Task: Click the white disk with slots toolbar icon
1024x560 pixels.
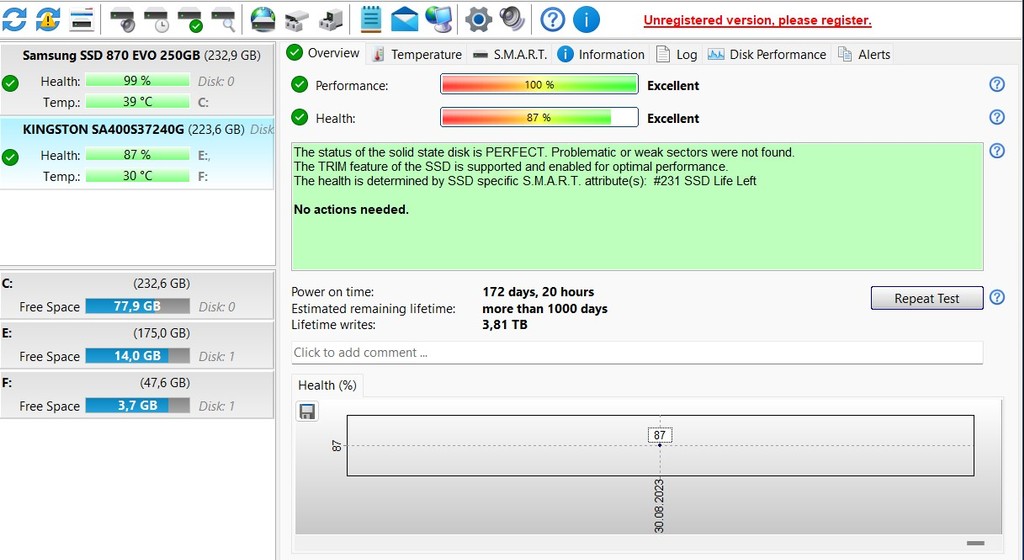Action: pos(296,20)
